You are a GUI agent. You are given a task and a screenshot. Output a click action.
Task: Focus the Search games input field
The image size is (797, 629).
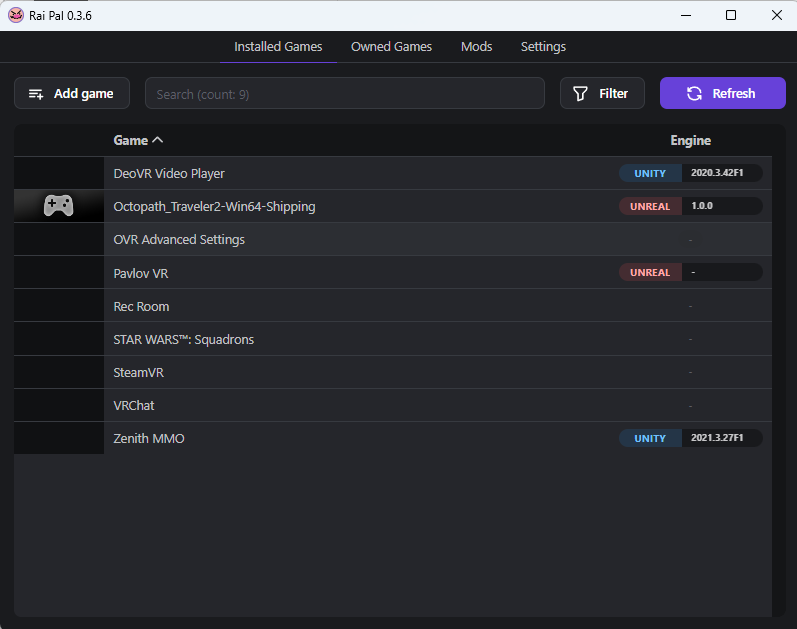pos(345,94)
